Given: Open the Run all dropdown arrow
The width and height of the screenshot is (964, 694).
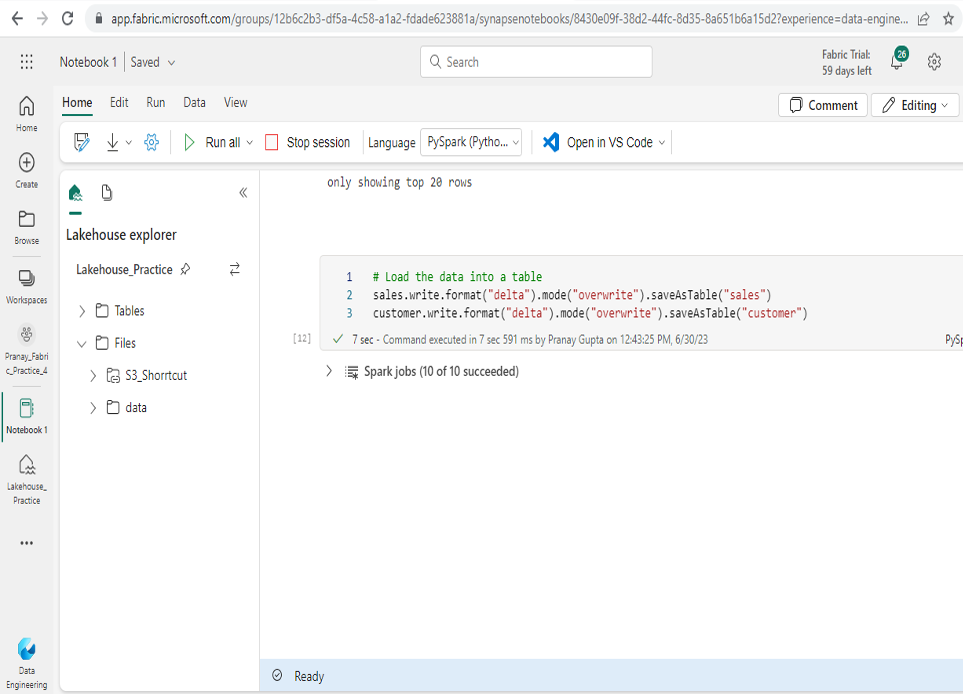Looking at the screenshot, I should pos(250,143).
